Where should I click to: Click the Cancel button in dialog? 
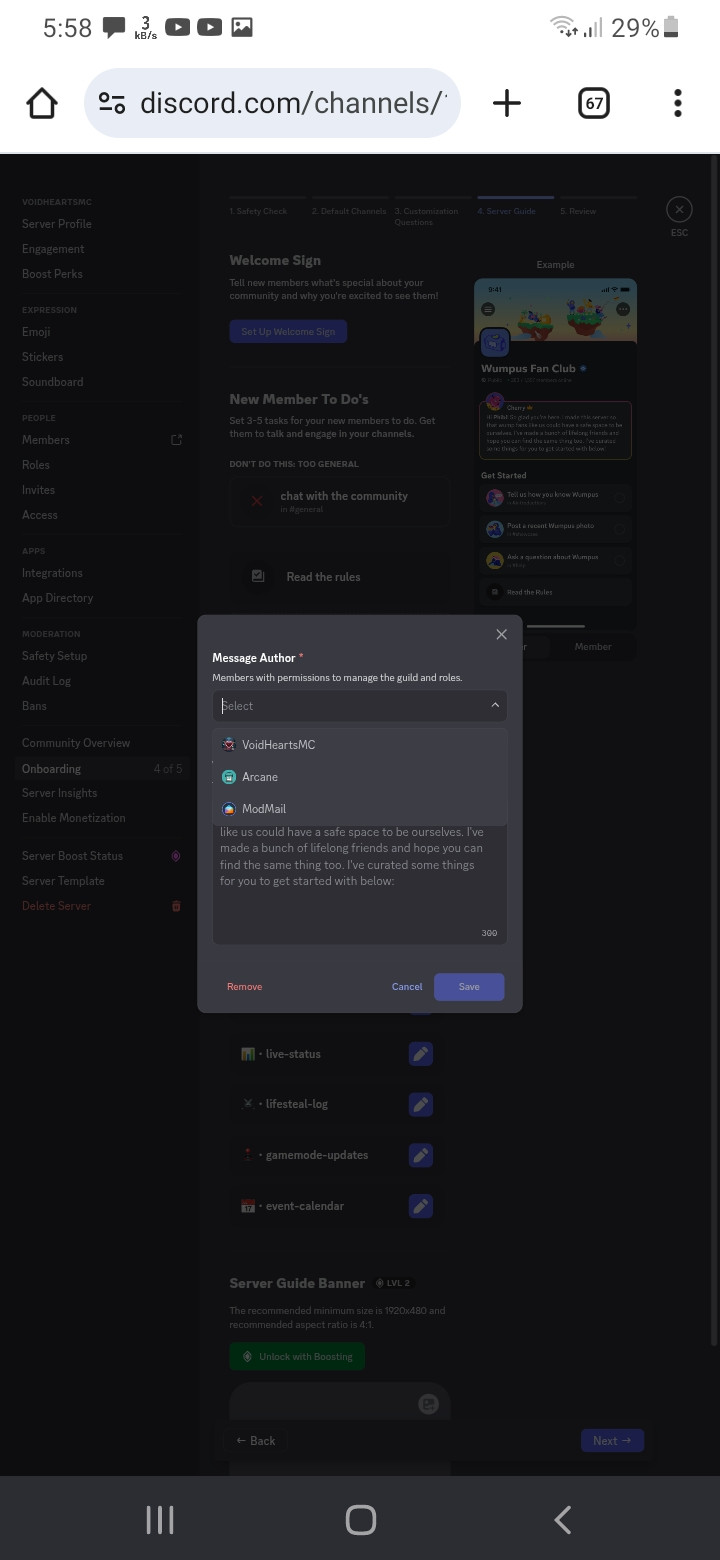(407, 987)
